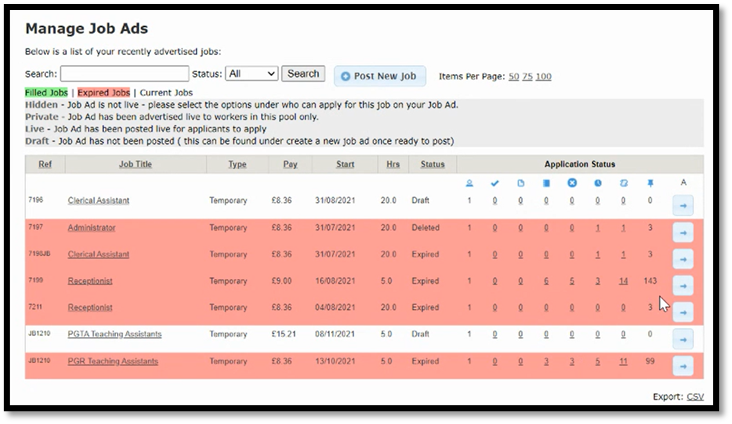
Task: Click the Post New Job button
Action: [x=380, y=76]
